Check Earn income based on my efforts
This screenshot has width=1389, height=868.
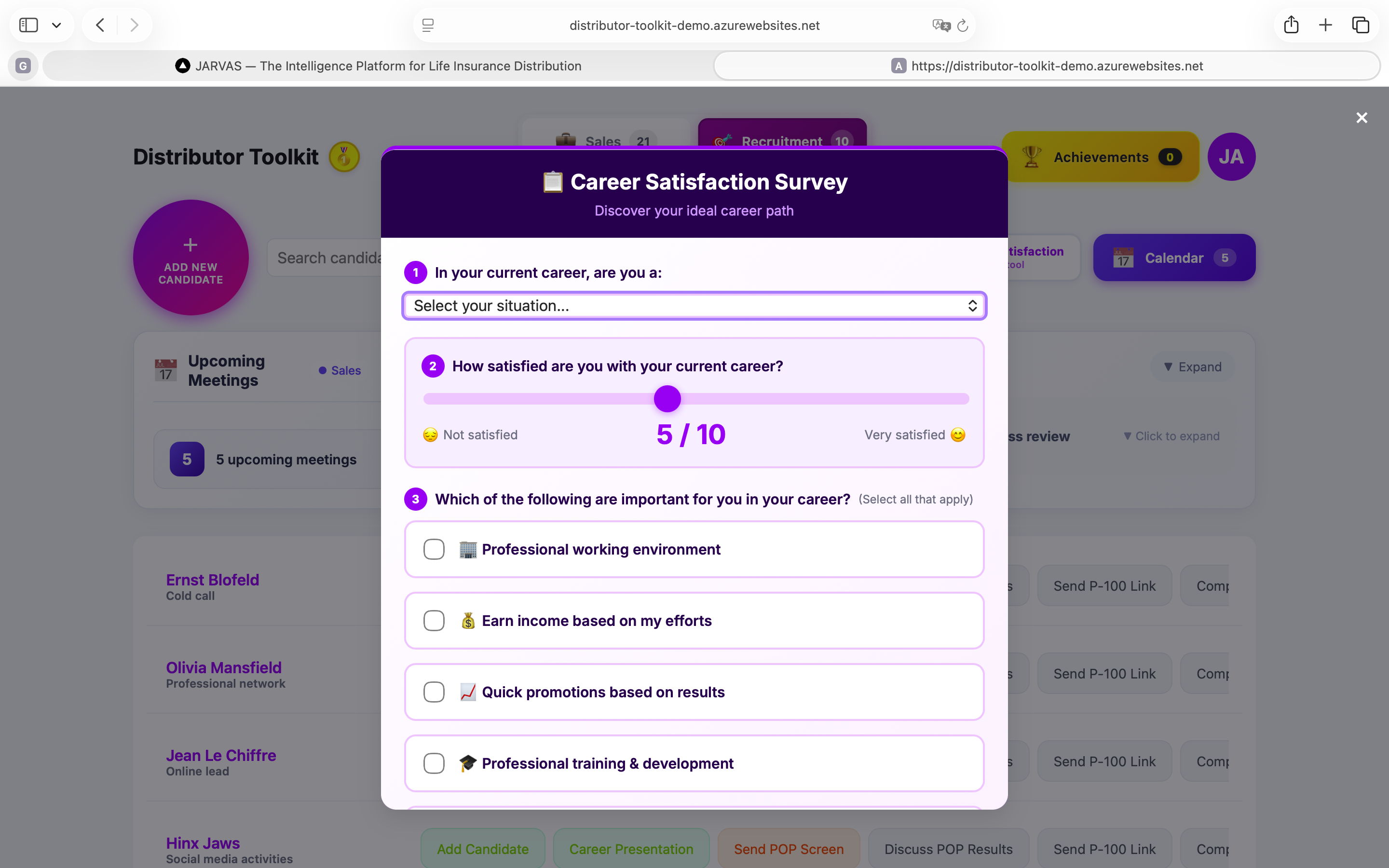434,621
